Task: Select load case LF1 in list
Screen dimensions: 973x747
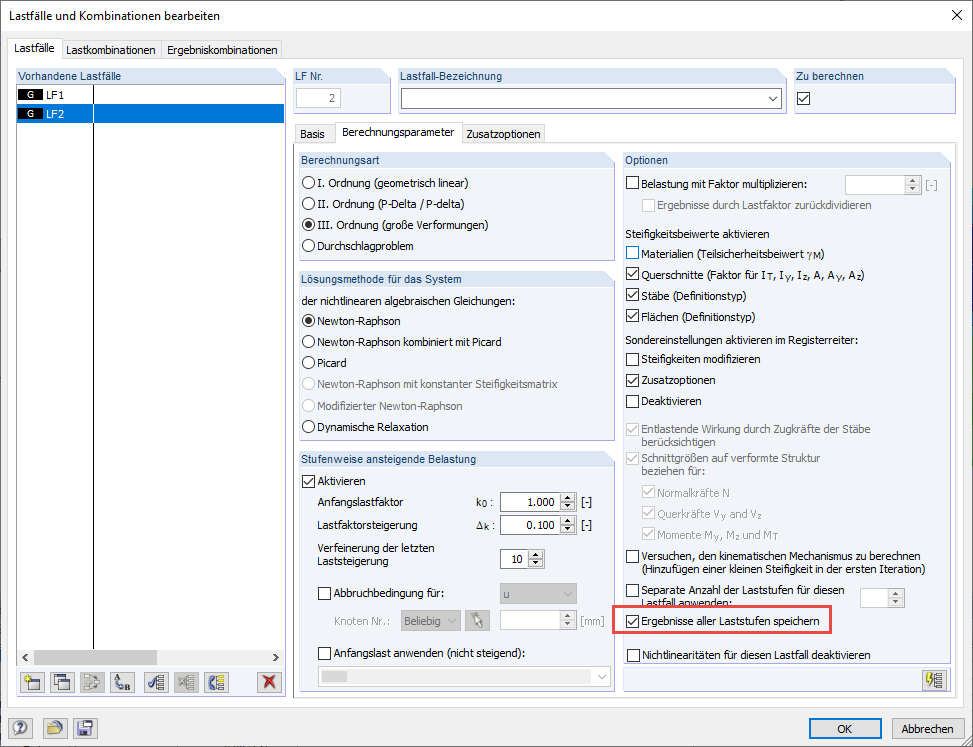Action: 150,95
